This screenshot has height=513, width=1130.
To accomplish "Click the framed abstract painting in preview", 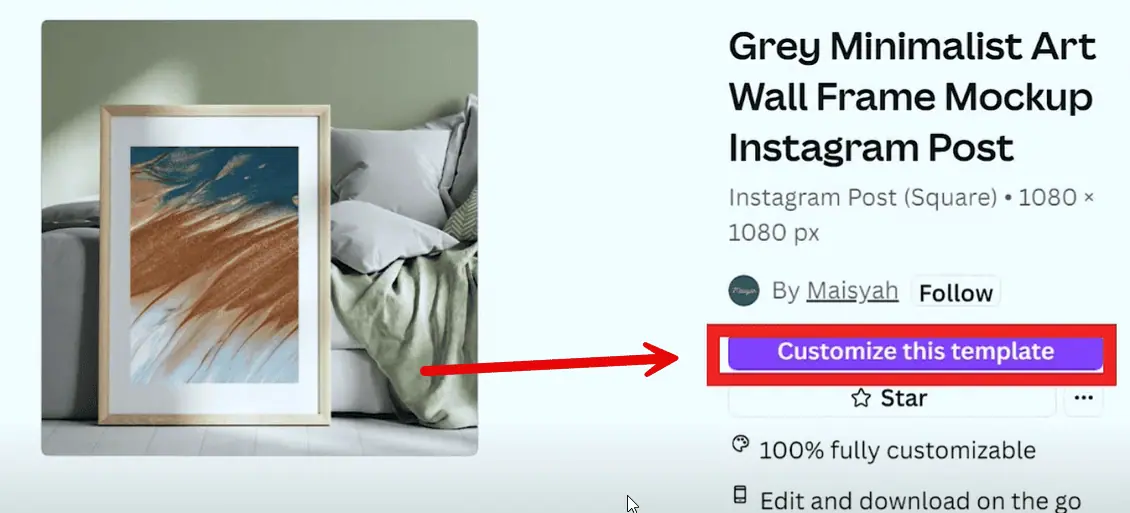I will [214, 264].
